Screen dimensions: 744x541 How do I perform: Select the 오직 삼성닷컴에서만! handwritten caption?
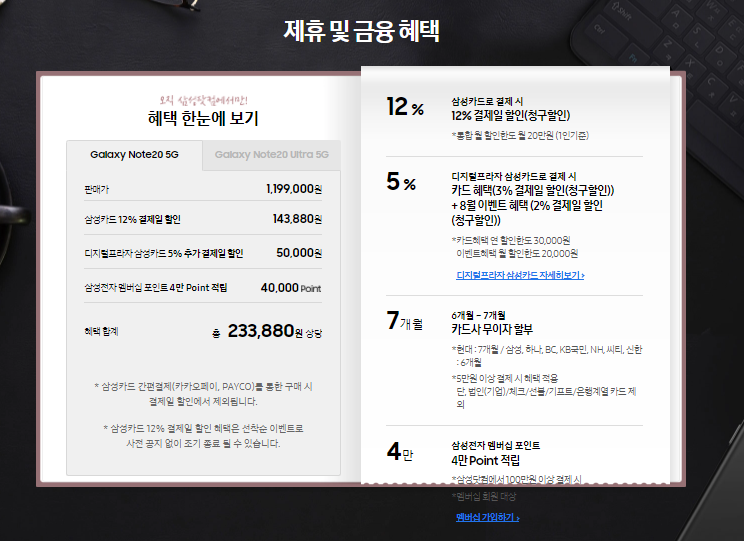coord(204,100)
